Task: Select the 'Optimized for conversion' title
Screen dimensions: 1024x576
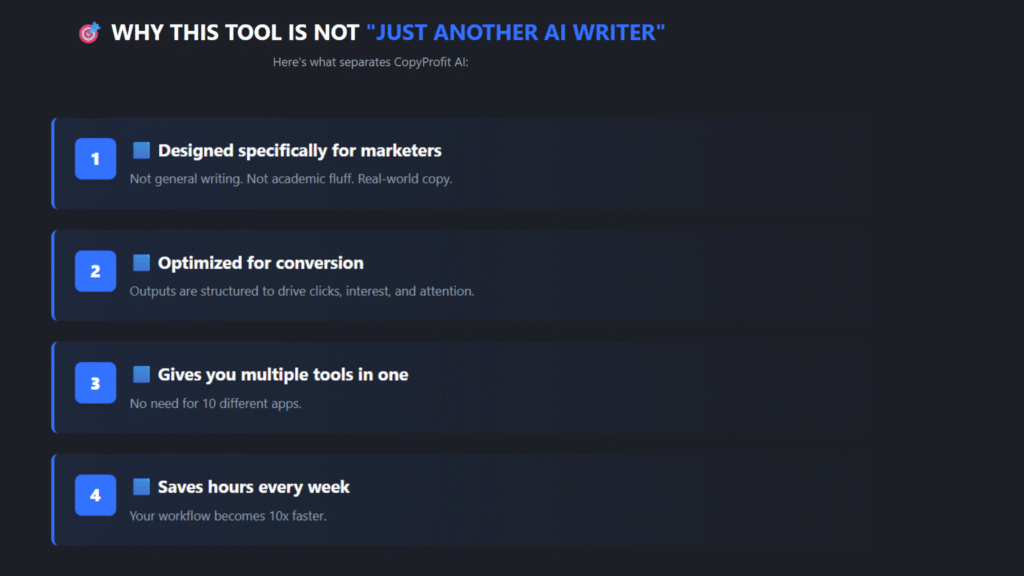Action: pyautogui.click(x=260, y=263)
